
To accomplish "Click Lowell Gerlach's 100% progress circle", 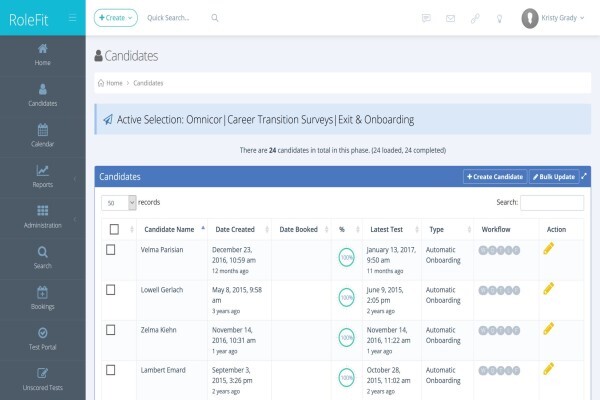I will click(346, 297).
